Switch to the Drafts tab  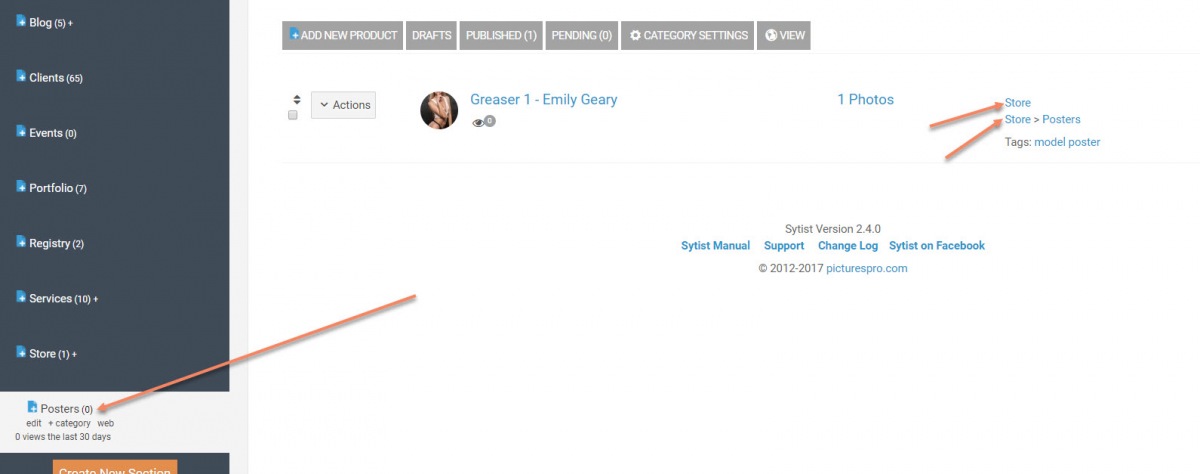[432, 35]
